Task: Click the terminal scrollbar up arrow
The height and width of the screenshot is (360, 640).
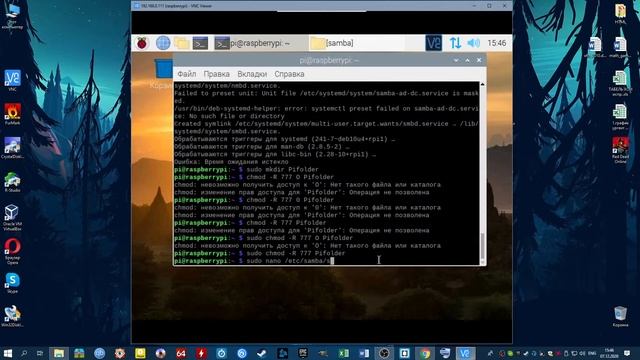Action: (482, 84)
